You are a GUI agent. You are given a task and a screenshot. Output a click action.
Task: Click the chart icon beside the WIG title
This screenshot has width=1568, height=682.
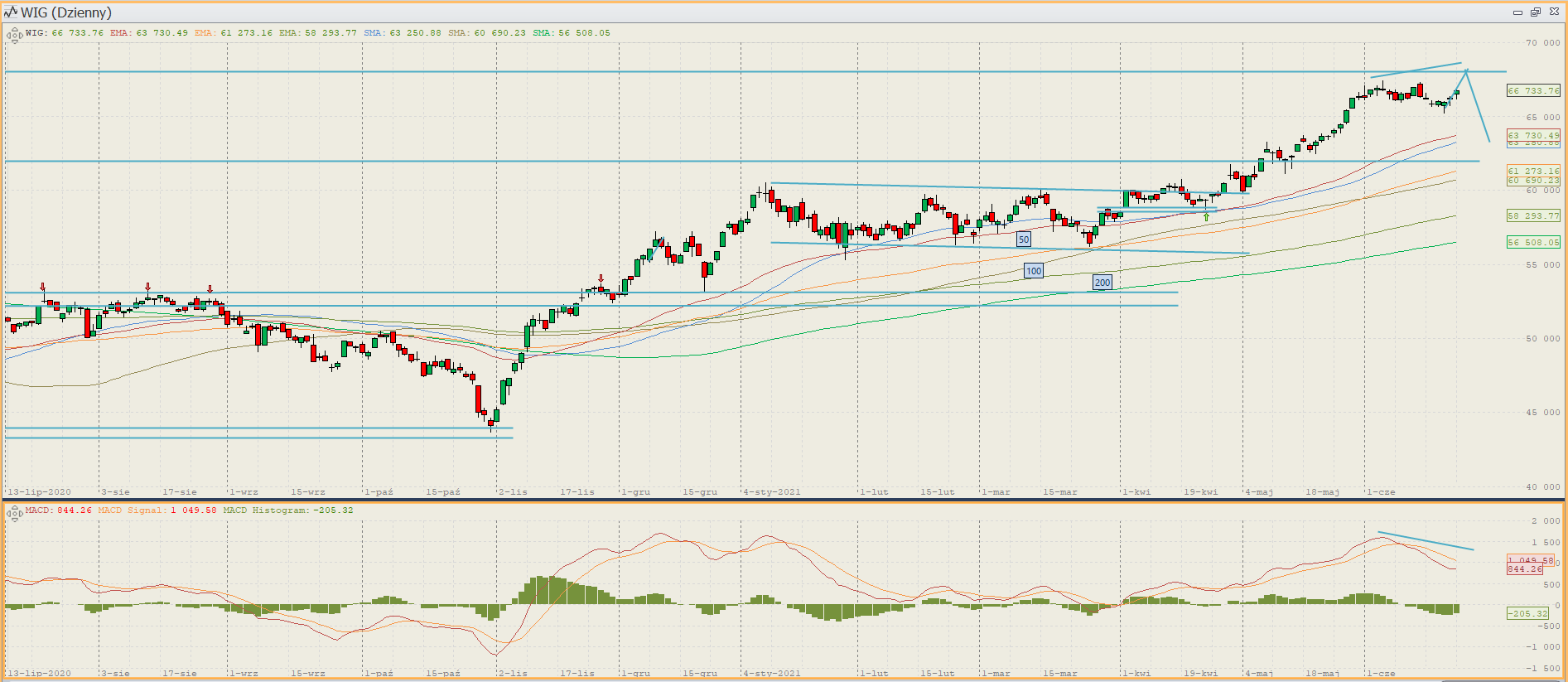pos(11,12)
